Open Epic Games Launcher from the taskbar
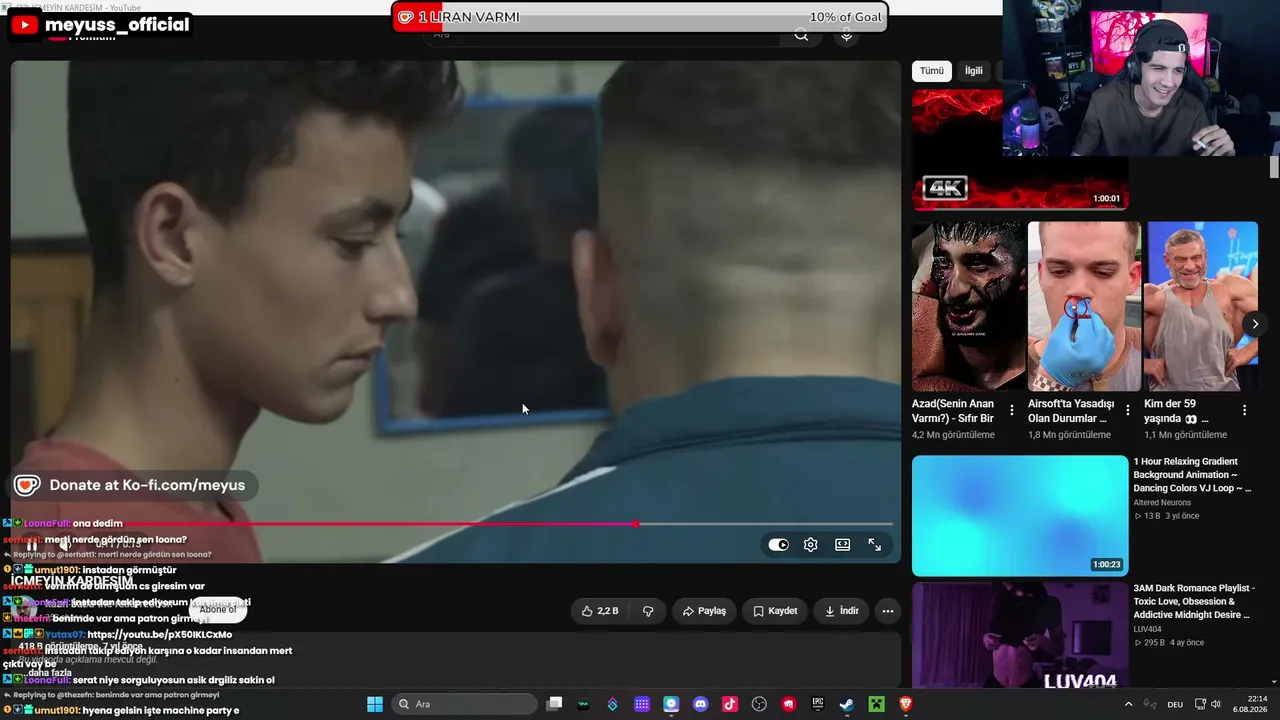1280x720 pixels. click(818, 704)
